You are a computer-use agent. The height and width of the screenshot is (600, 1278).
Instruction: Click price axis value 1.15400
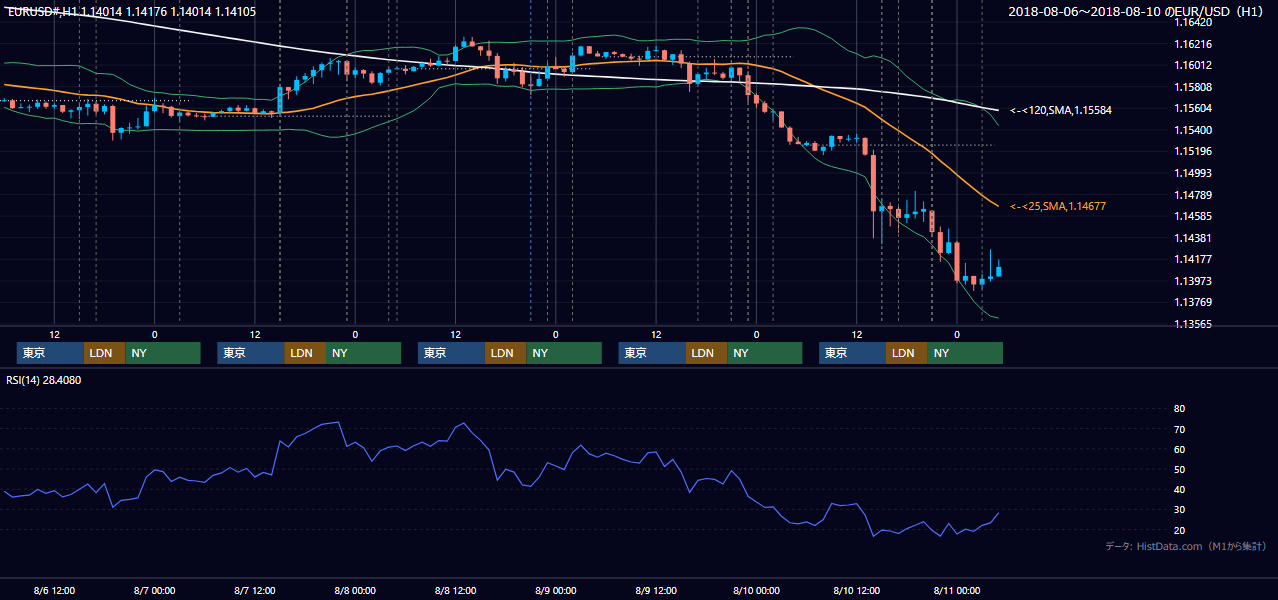[x=1193, y=130]
